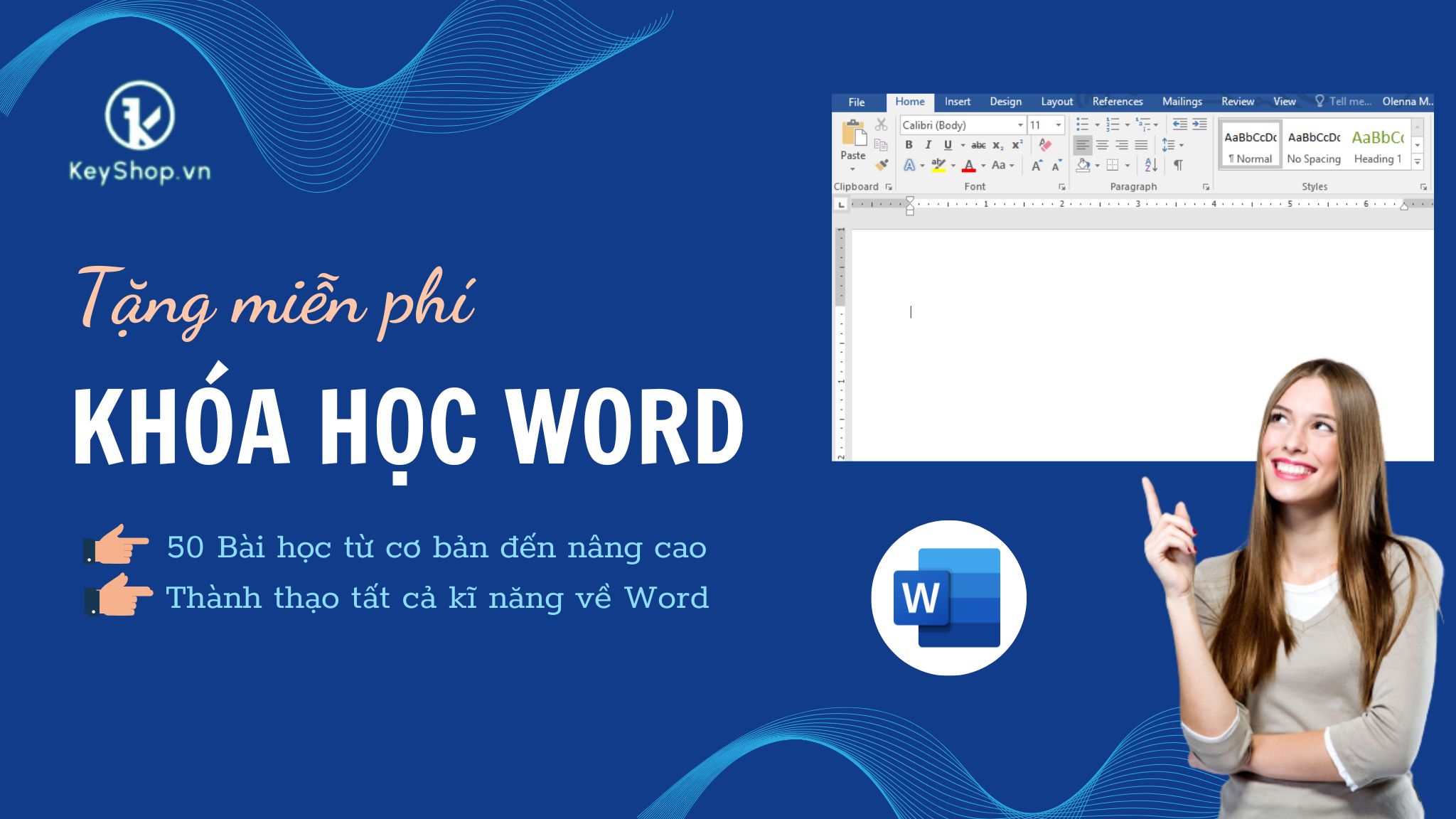
Task: Apply the Heading 1 style
Action: point(1378,146)
